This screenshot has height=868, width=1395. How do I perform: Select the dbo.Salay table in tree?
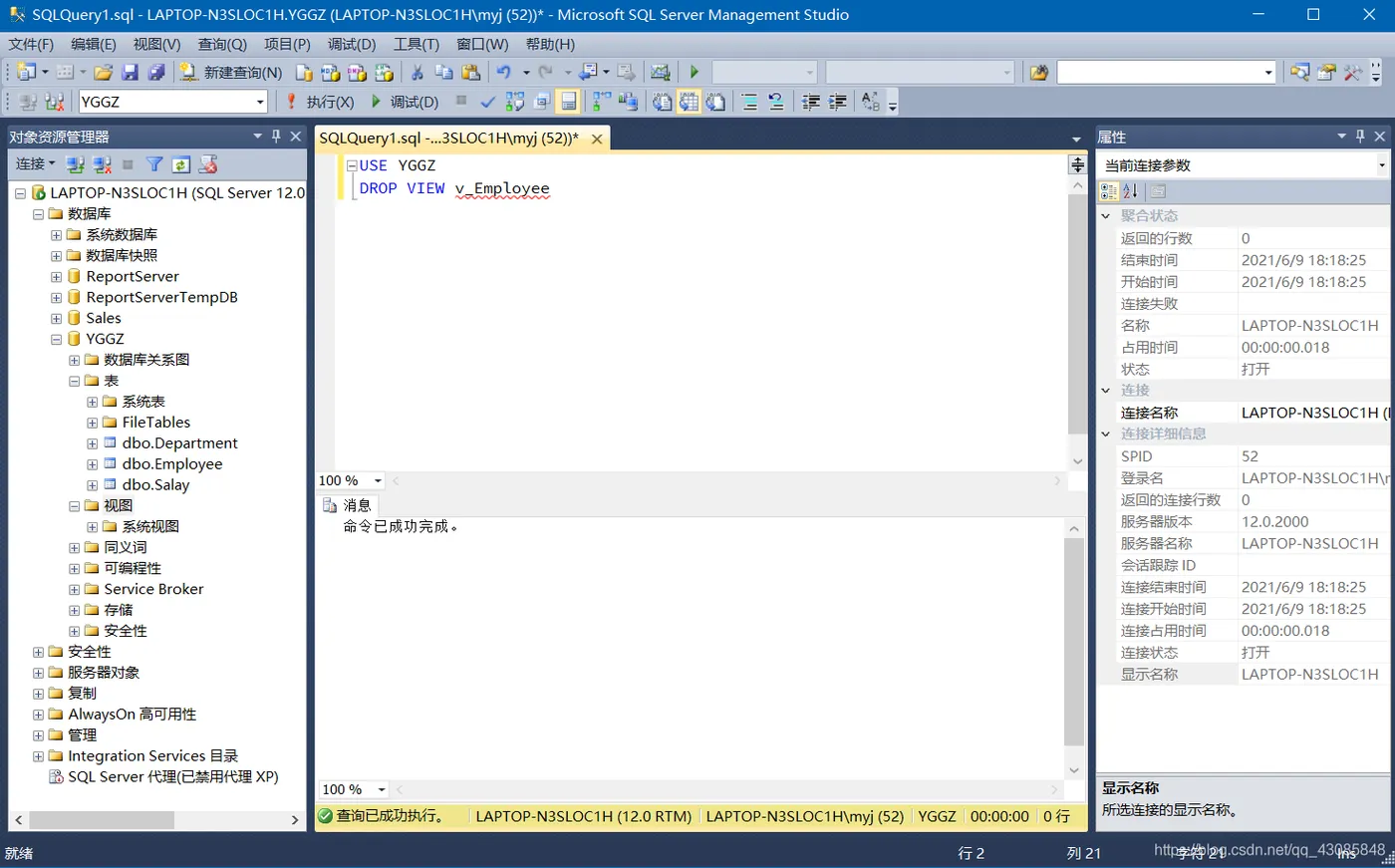click(x=155, y=485)
